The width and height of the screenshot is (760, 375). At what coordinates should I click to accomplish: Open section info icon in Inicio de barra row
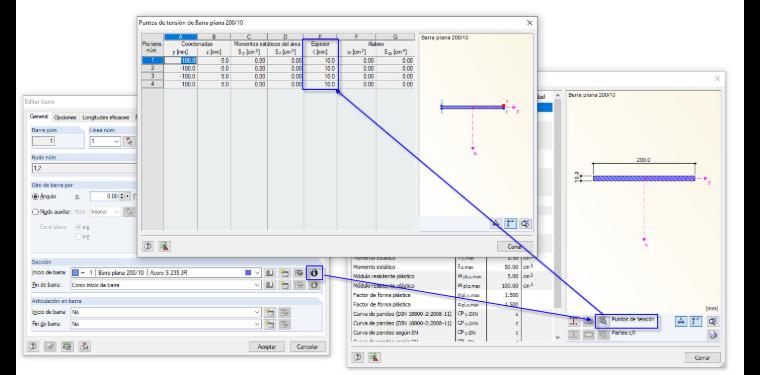pyautogui.click(x=314, y=273)
